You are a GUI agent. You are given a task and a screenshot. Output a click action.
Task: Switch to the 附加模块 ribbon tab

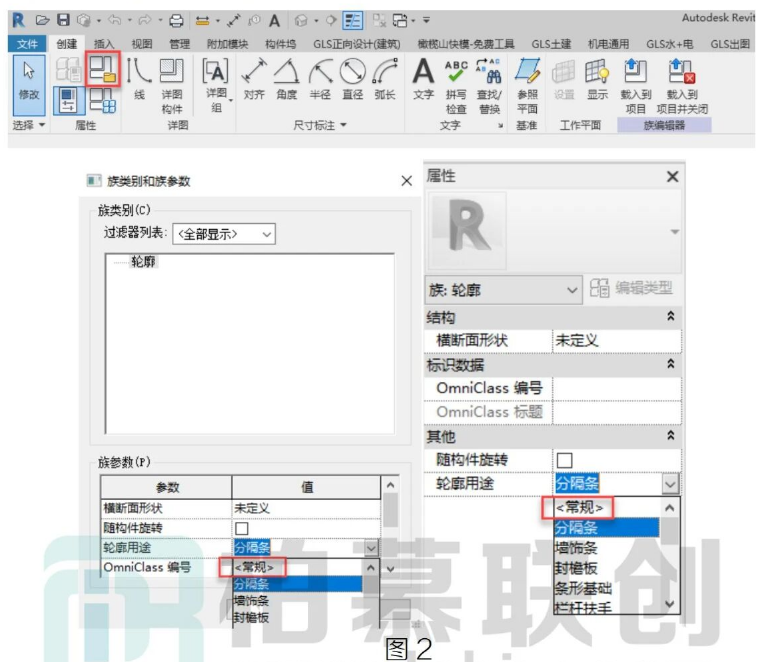click(228, 44)
